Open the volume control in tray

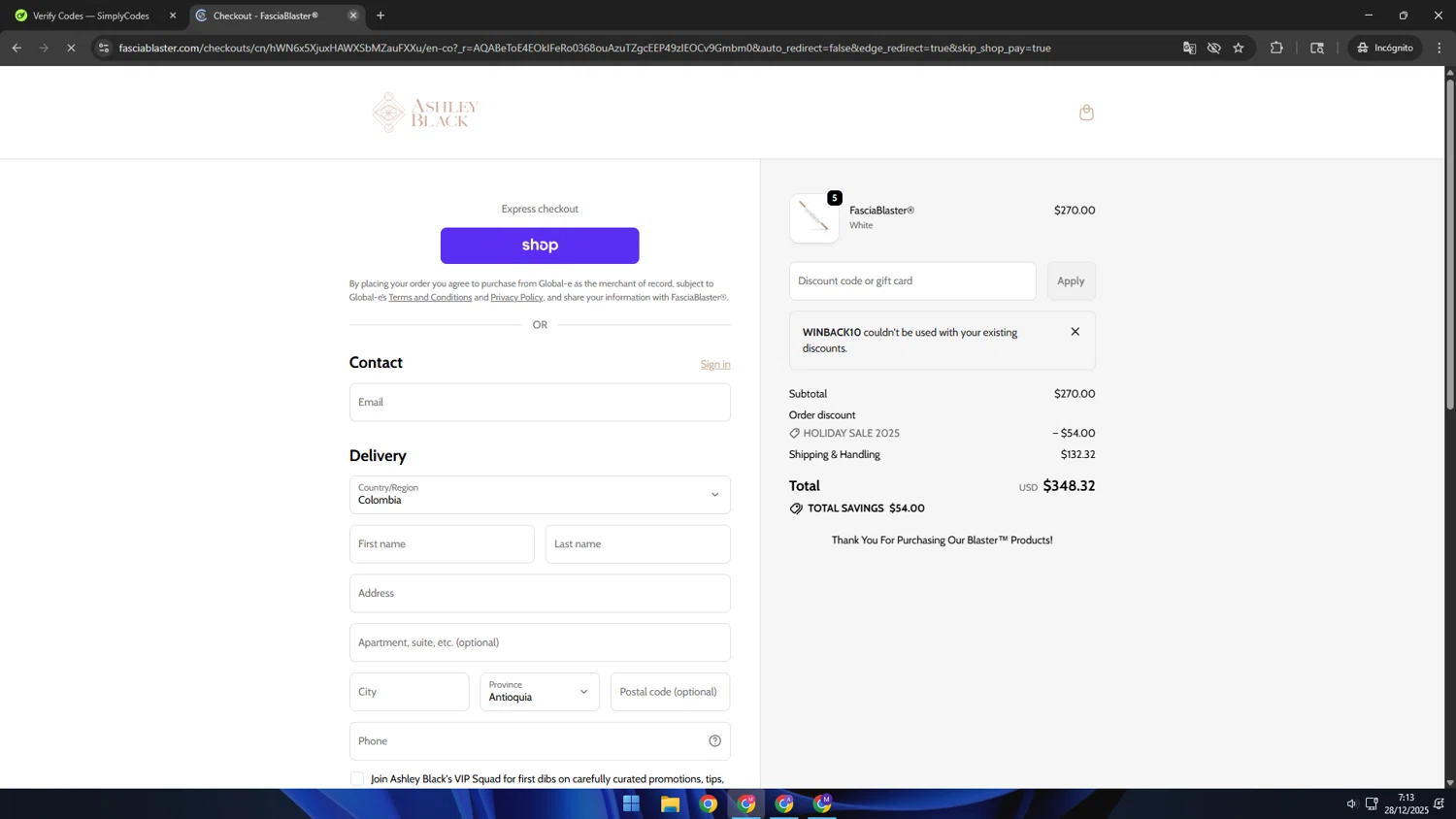[x=1351, y=803]
